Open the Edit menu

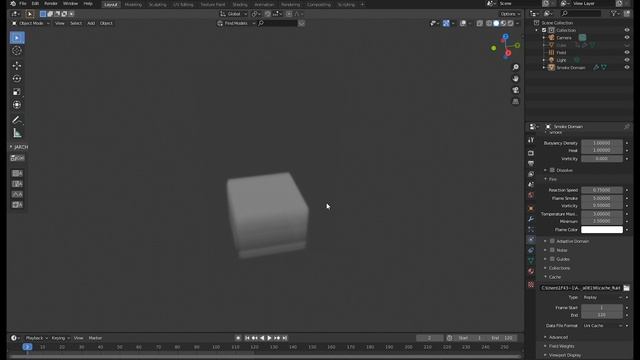click(35, 4)
